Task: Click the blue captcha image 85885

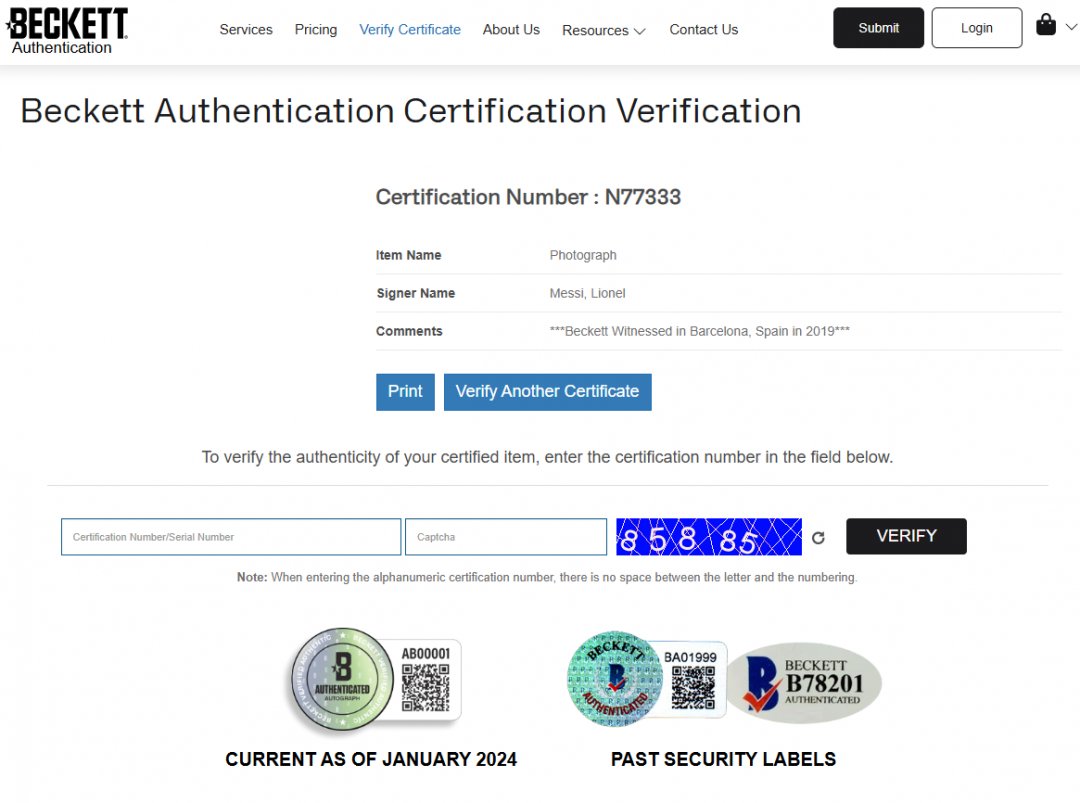Action: pos(709,536)
